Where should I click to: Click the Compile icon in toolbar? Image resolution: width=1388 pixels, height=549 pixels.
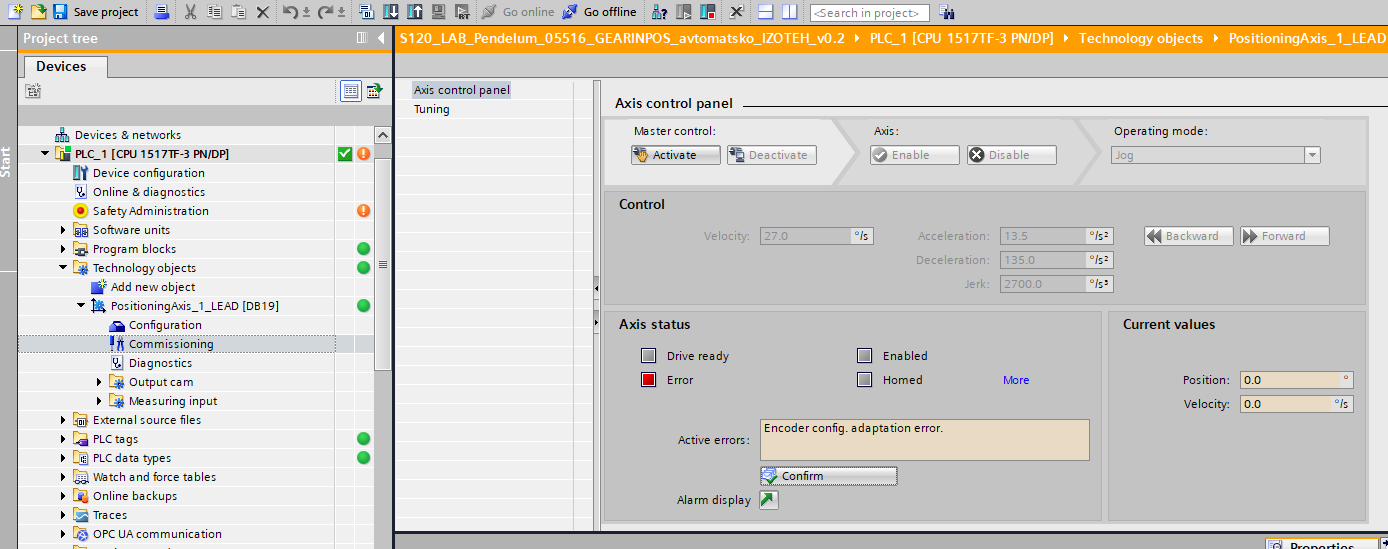point(366,12)
